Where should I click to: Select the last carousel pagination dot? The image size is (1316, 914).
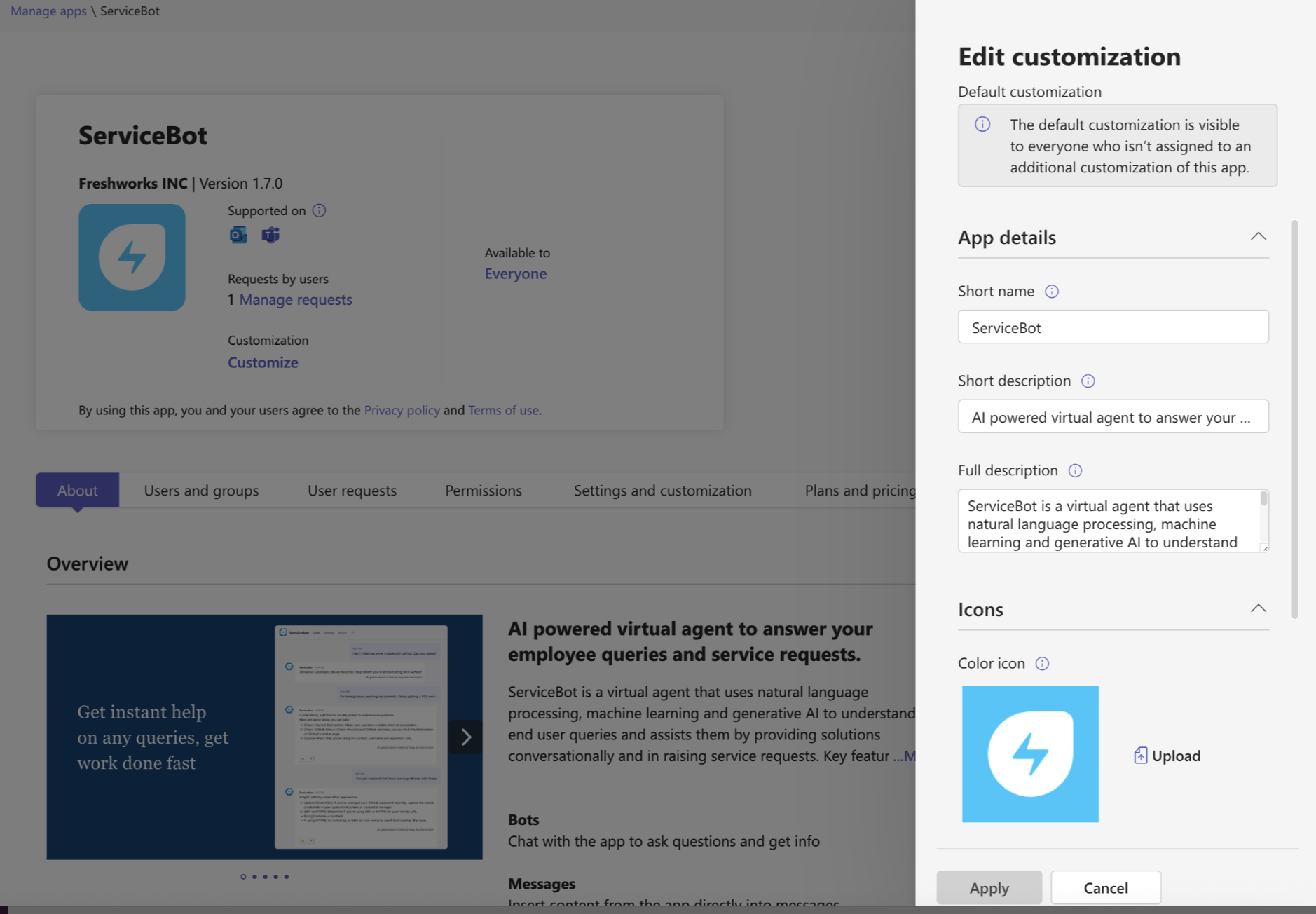286,877
